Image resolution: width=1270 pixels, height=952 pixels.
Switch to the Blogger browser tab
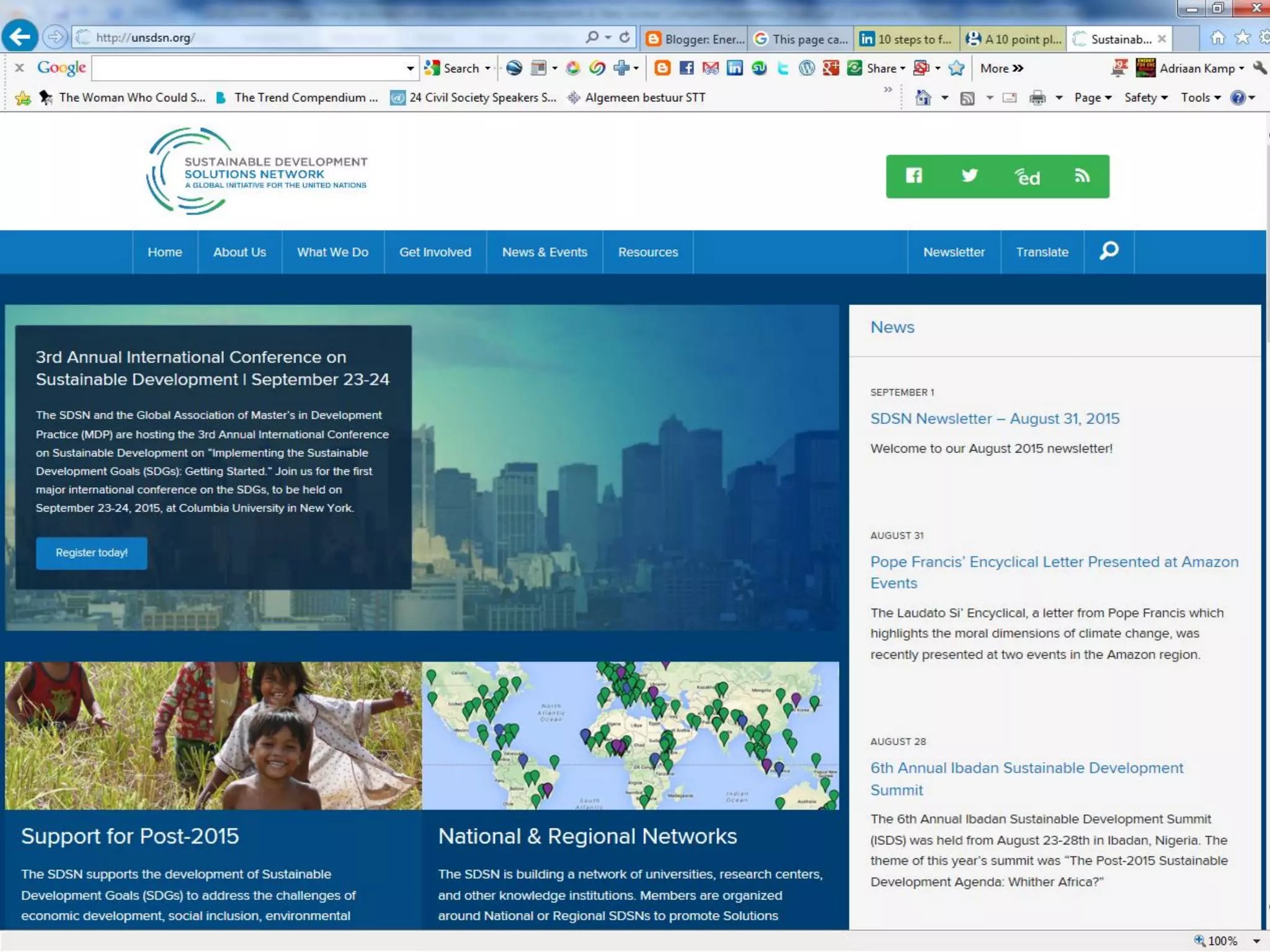pos(695,39)
